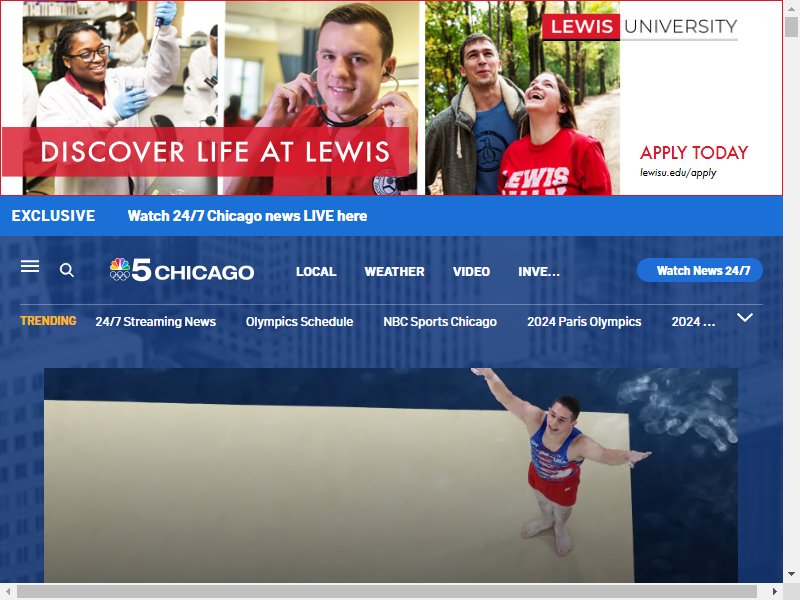Expand the trending topics chevron
Screen dimensions: 800x600
coord(745,318)
